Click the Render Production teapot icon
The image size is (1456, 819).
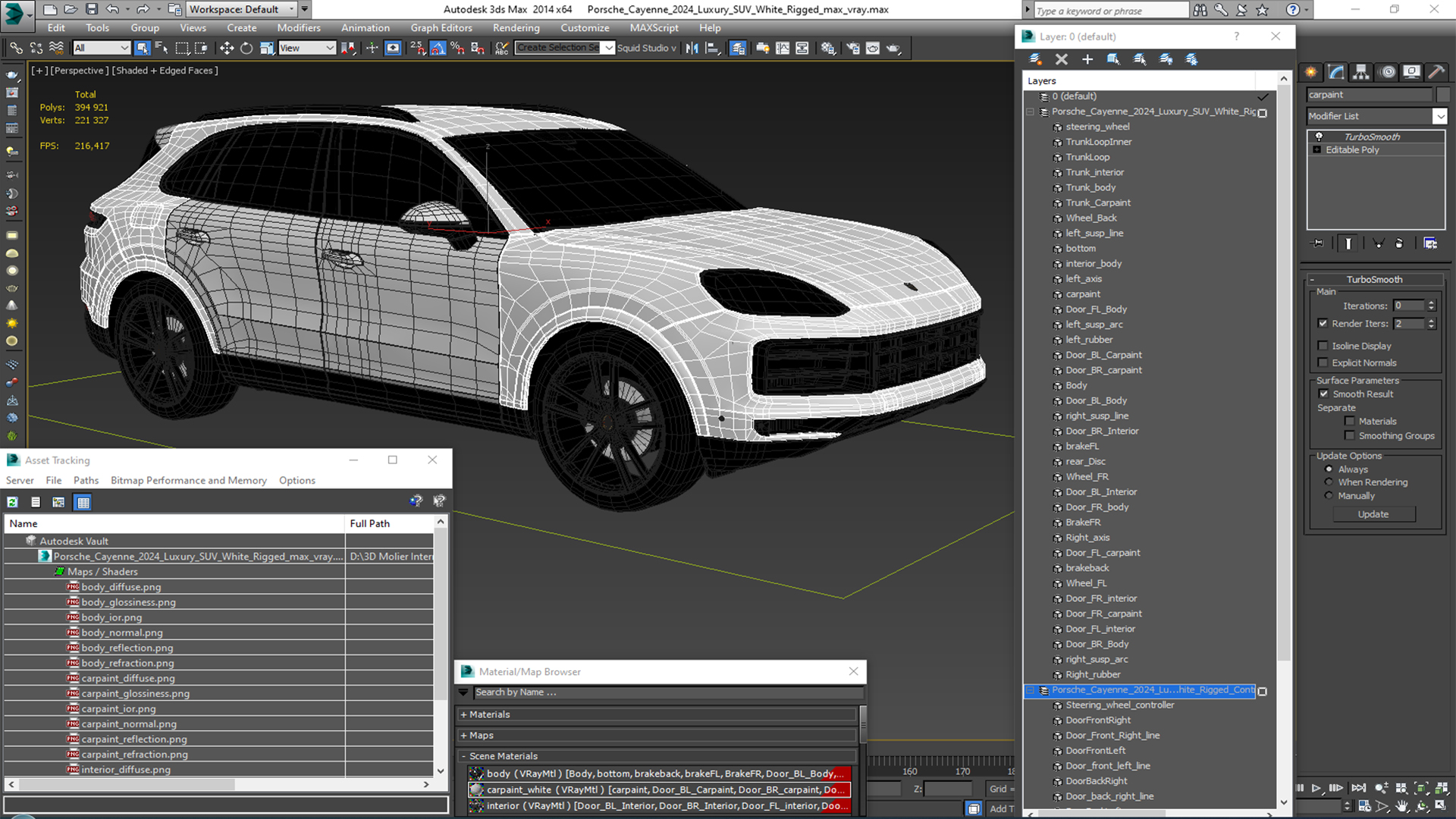click(894, 48)
